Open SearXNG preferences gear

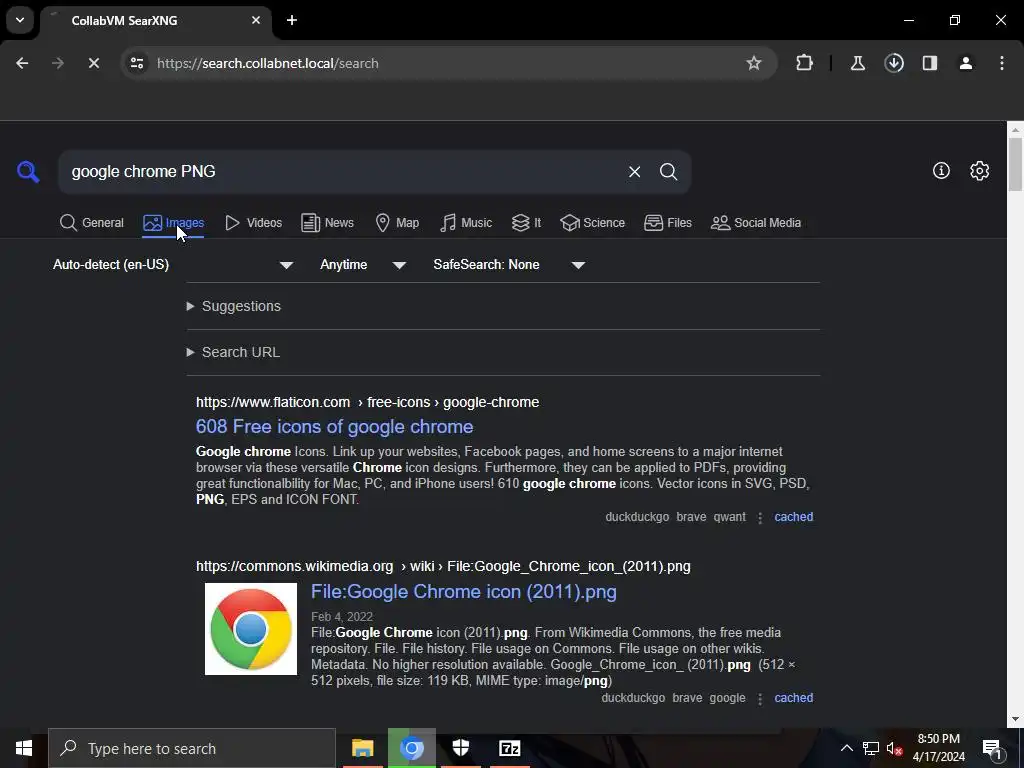980,170
